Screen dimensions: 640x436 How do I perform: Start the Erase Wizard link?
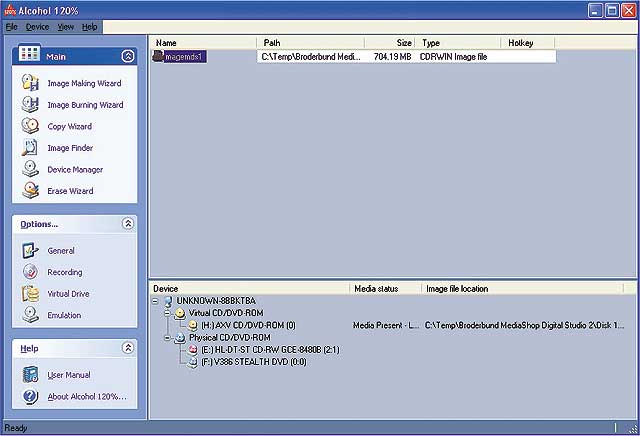coord(70,191)
